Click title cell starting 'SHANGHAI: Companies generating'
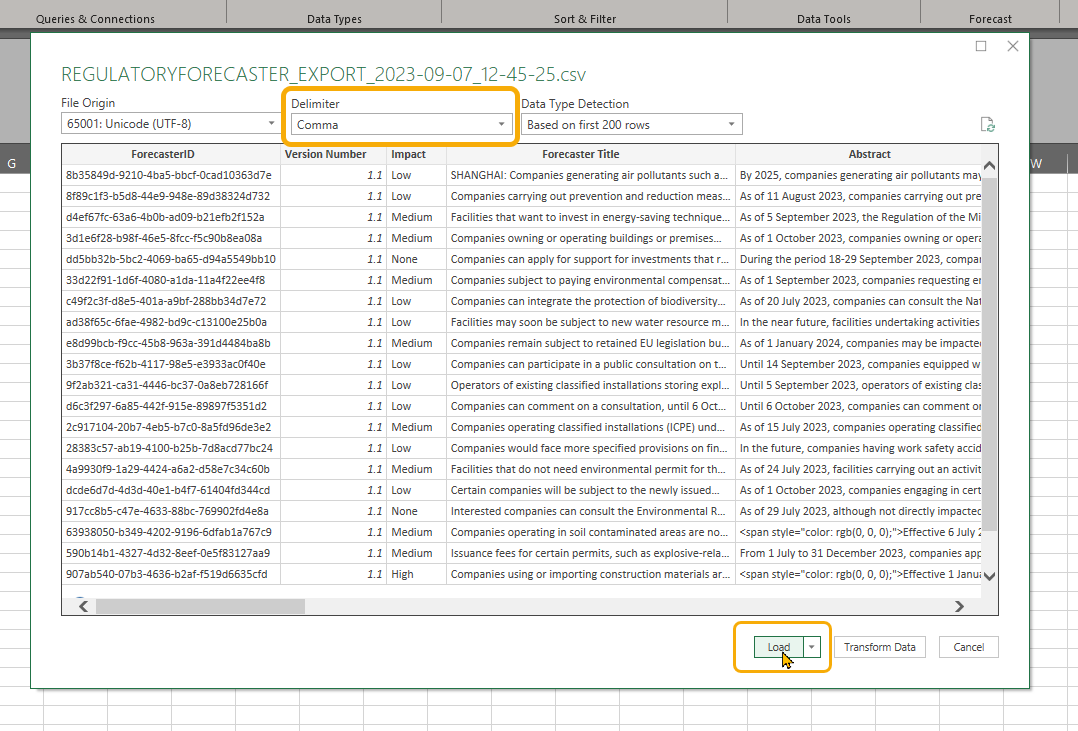The width and height of the screenshot is (1078, 731). [591, 175]
